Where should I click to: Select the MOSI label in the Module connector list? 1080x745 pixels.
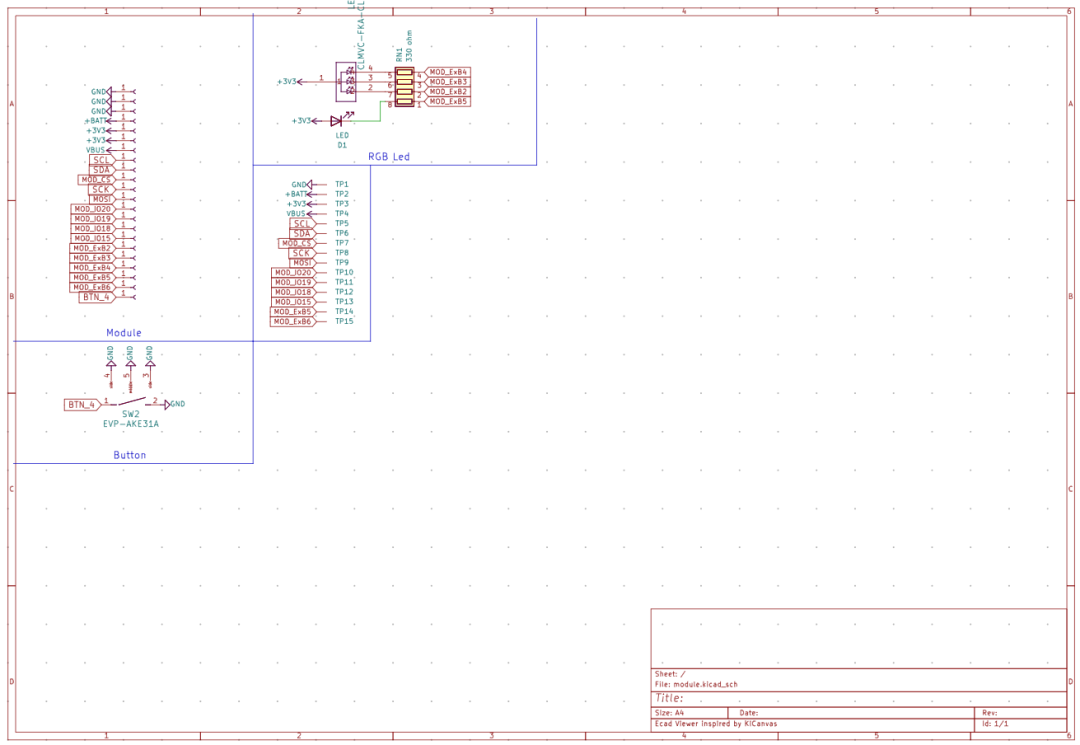(102, 199)
